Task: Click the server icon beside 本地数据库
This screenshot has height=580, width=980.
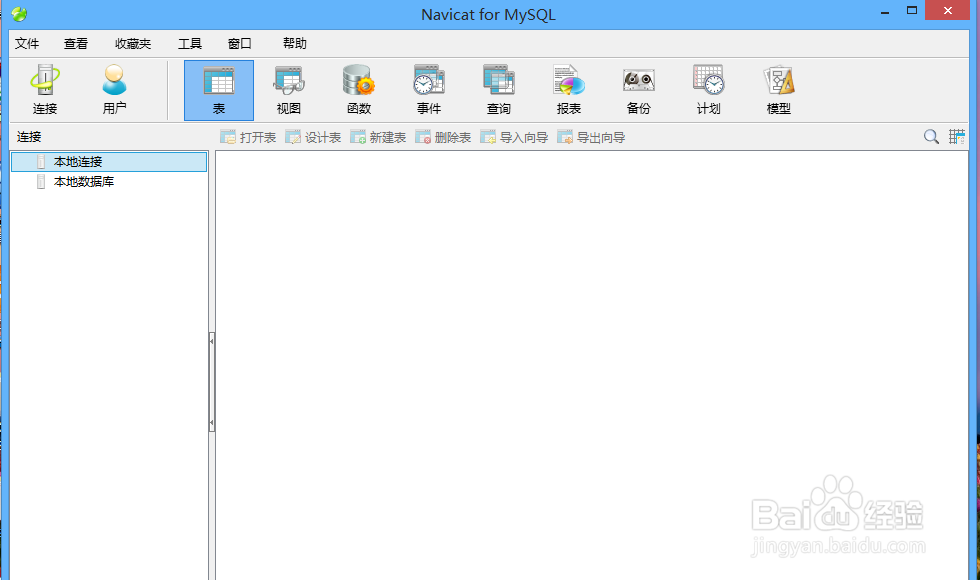Action: [41, 182]
